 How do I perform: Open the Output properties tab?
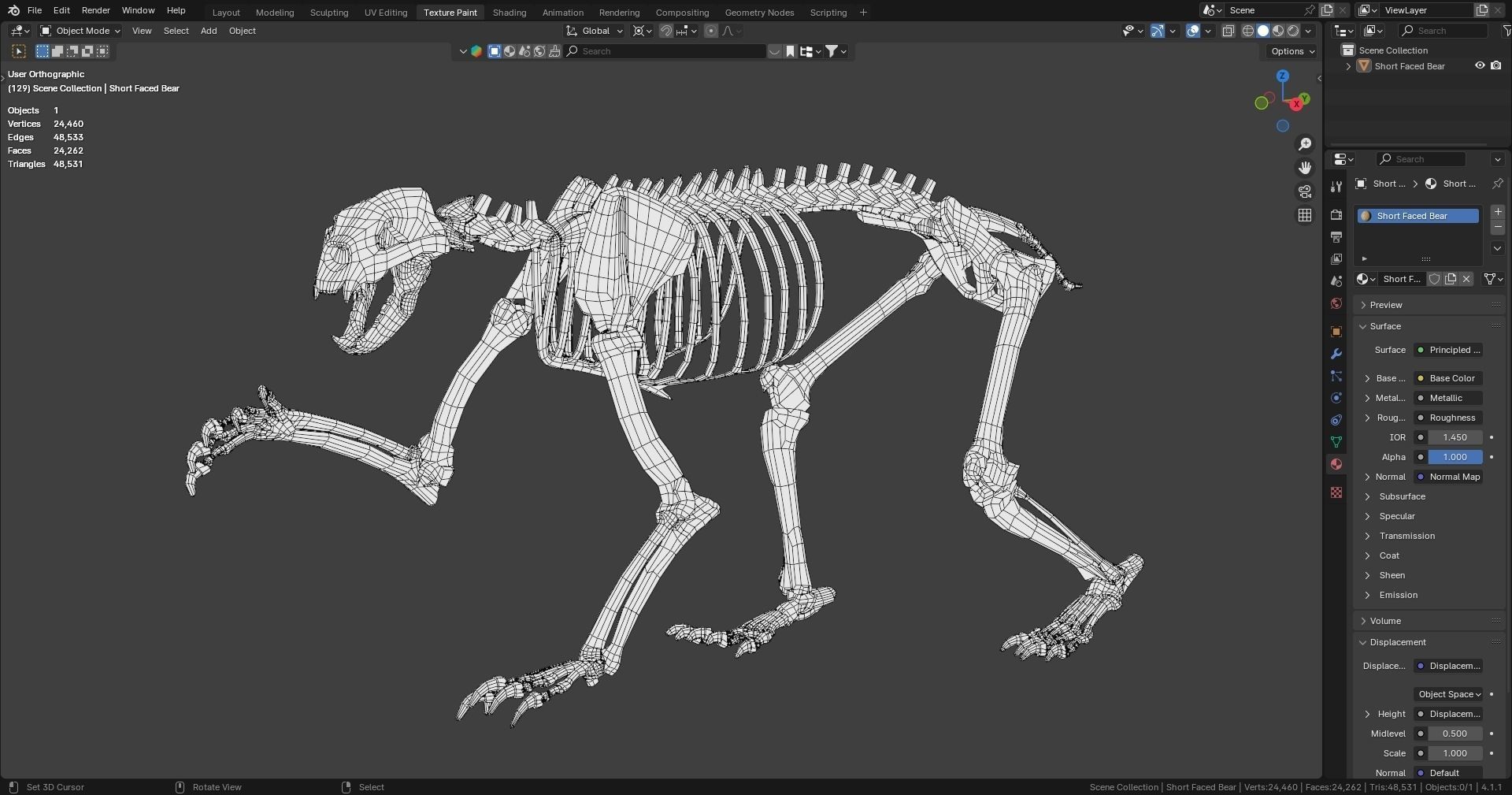pos(1336,236)
